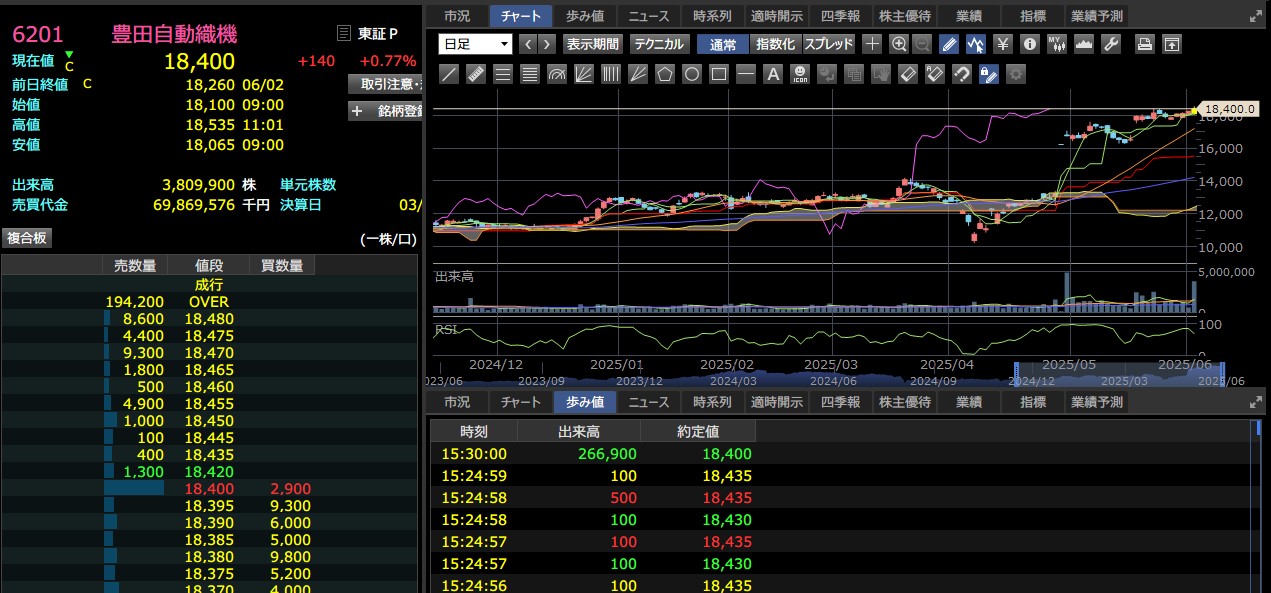Screen dimensions: 1271x593
Task: Open 指標 tab in lower pane
Action: point(1033,402)
